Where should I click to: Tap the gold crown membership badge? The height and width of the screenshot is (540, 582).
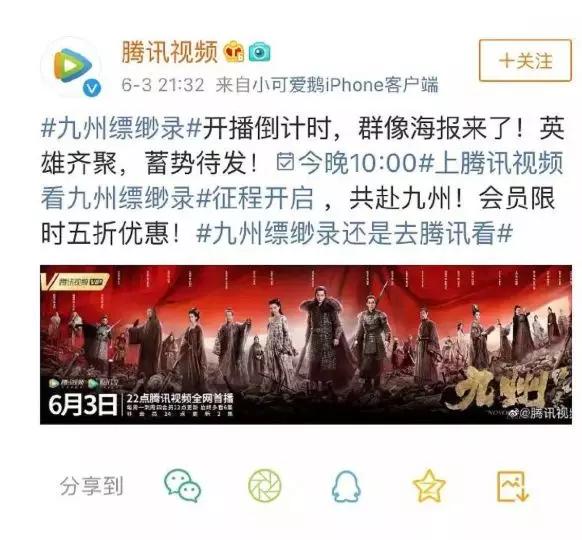234,52
